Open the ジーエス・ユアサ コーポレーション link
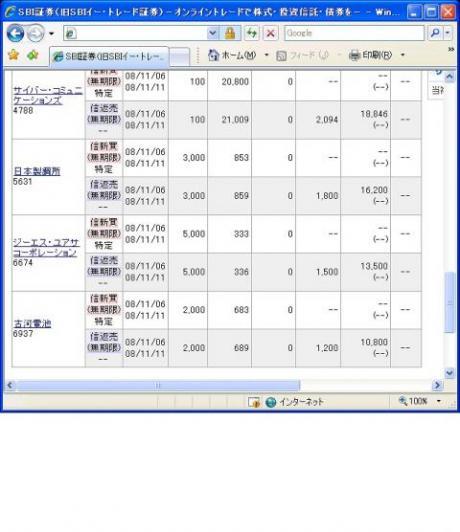The height and width of the screenshot is (532, 460). (46, 247)
